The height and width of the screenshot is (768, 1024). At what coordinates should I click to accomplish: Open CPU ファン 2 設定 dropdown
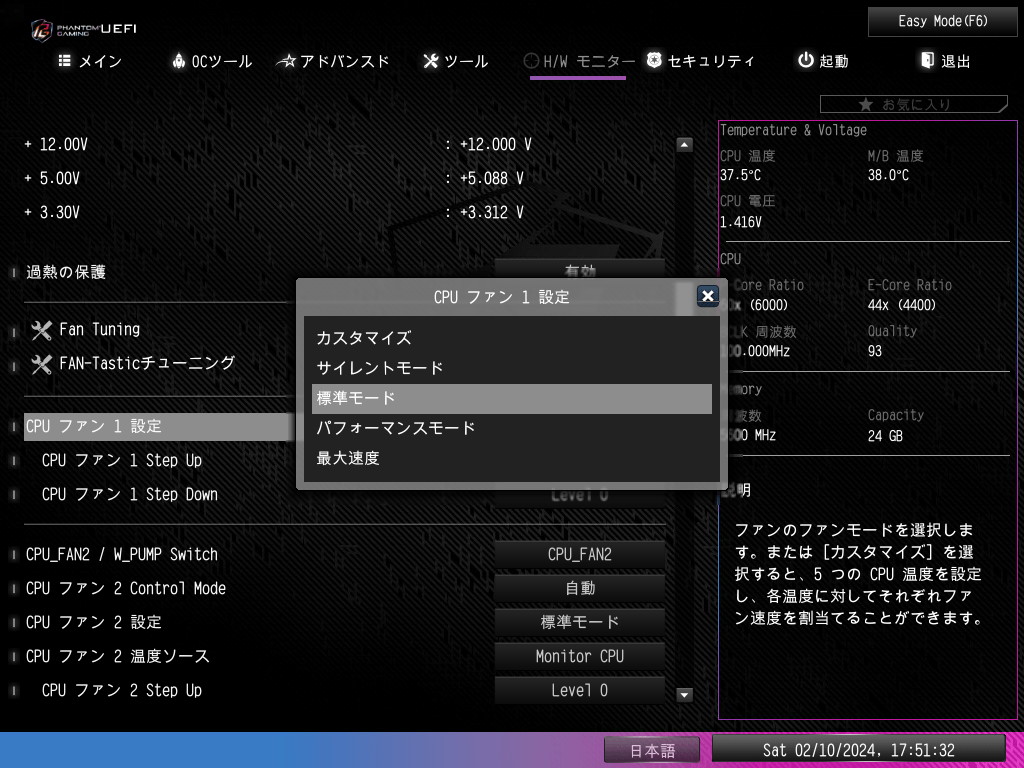(x=580, y=622)
